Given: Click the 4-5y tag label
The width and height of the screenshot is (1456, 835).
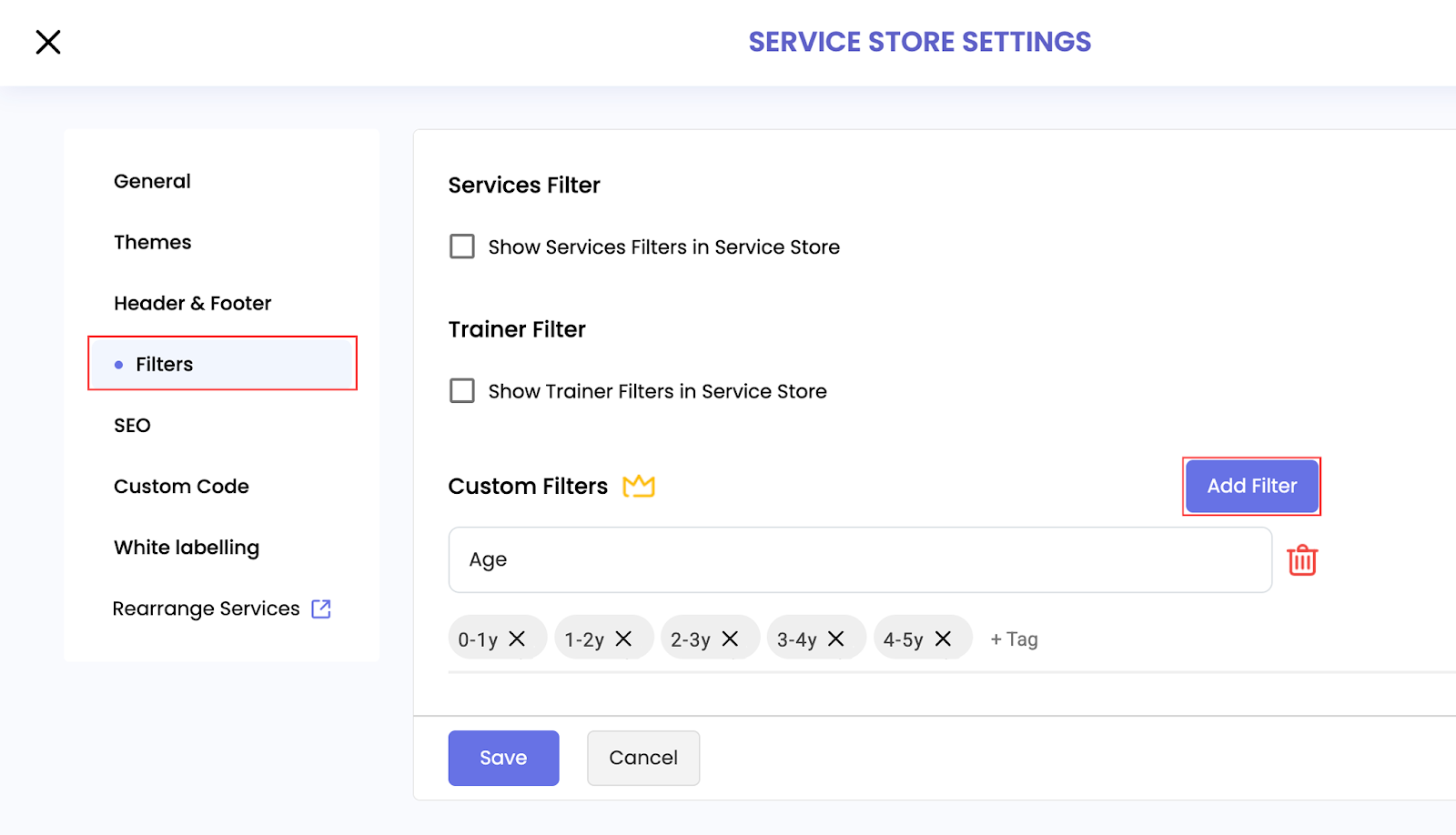Looking at the screenshot, I should pyautogui.click(x=904, y=639).
